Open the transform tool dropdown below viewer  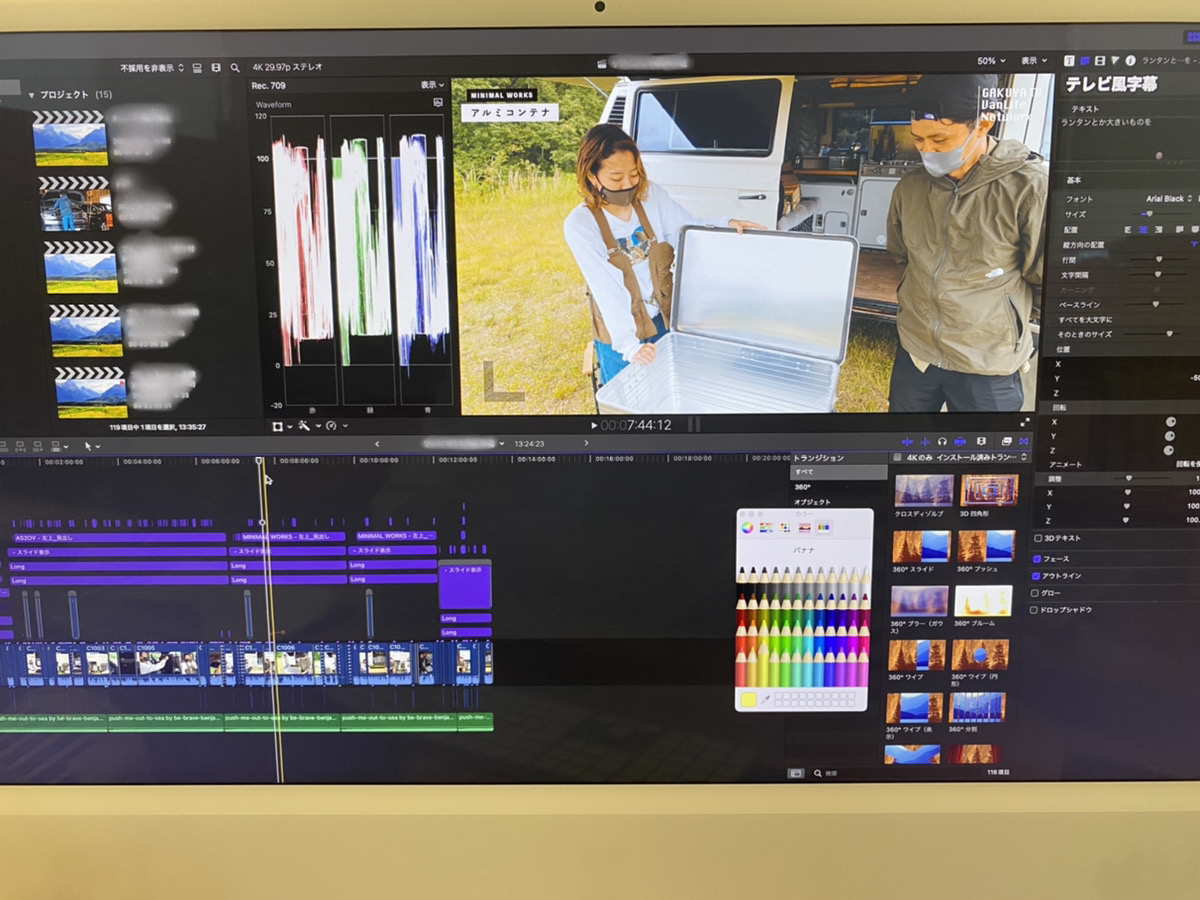tap(282, 426)
